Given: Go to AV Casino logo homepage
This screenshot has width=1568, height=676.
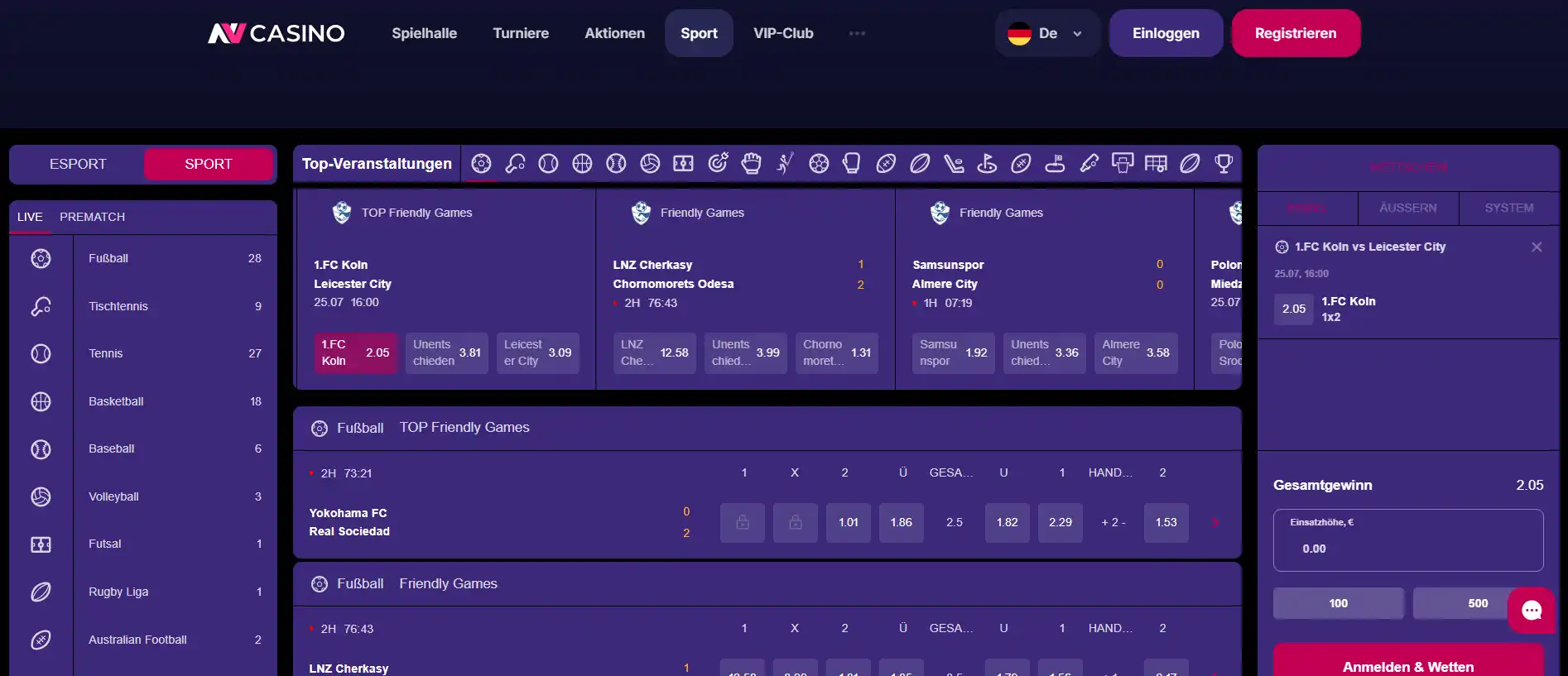Looking at the screenshot, I should pyautogui.click(x=277, y=33).
